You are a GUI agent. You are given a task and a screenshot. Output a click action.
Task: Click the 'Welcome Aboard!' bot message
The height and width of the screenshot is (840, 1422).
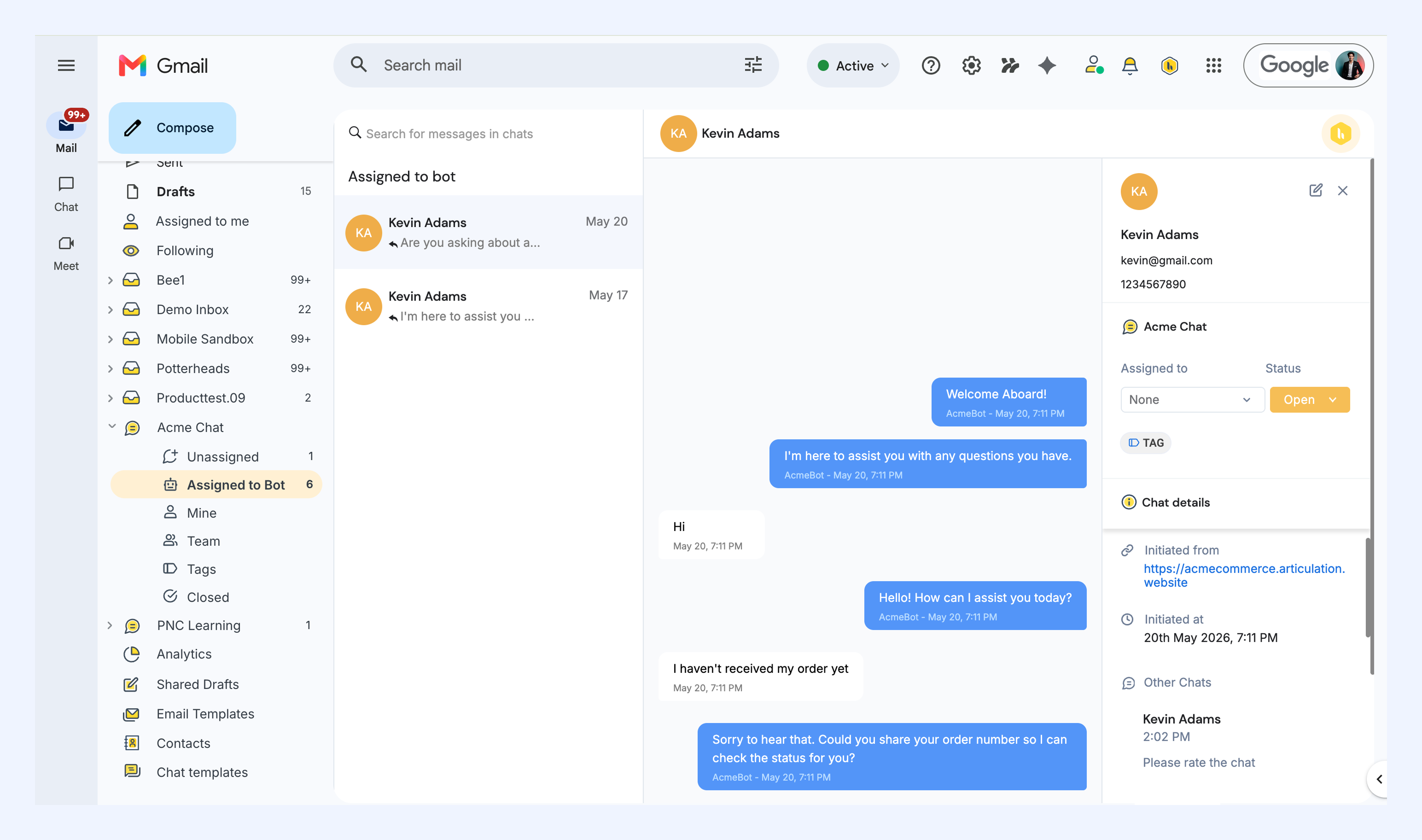pos(1008,402)
